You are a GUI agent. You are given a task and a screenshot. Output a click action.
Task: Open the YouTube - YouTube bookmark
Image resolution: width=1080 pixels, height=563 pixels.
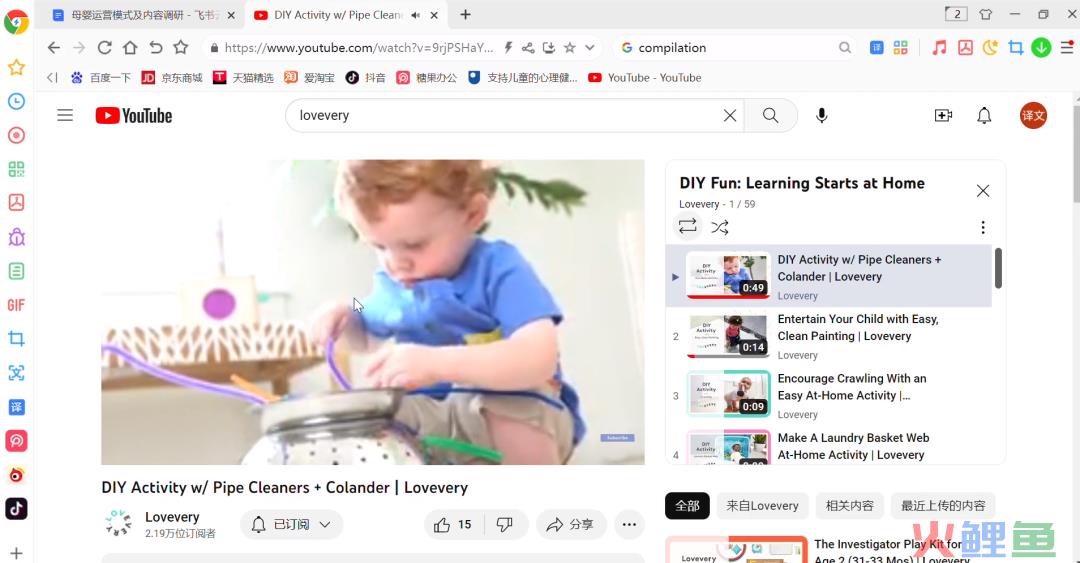[645, 78]
